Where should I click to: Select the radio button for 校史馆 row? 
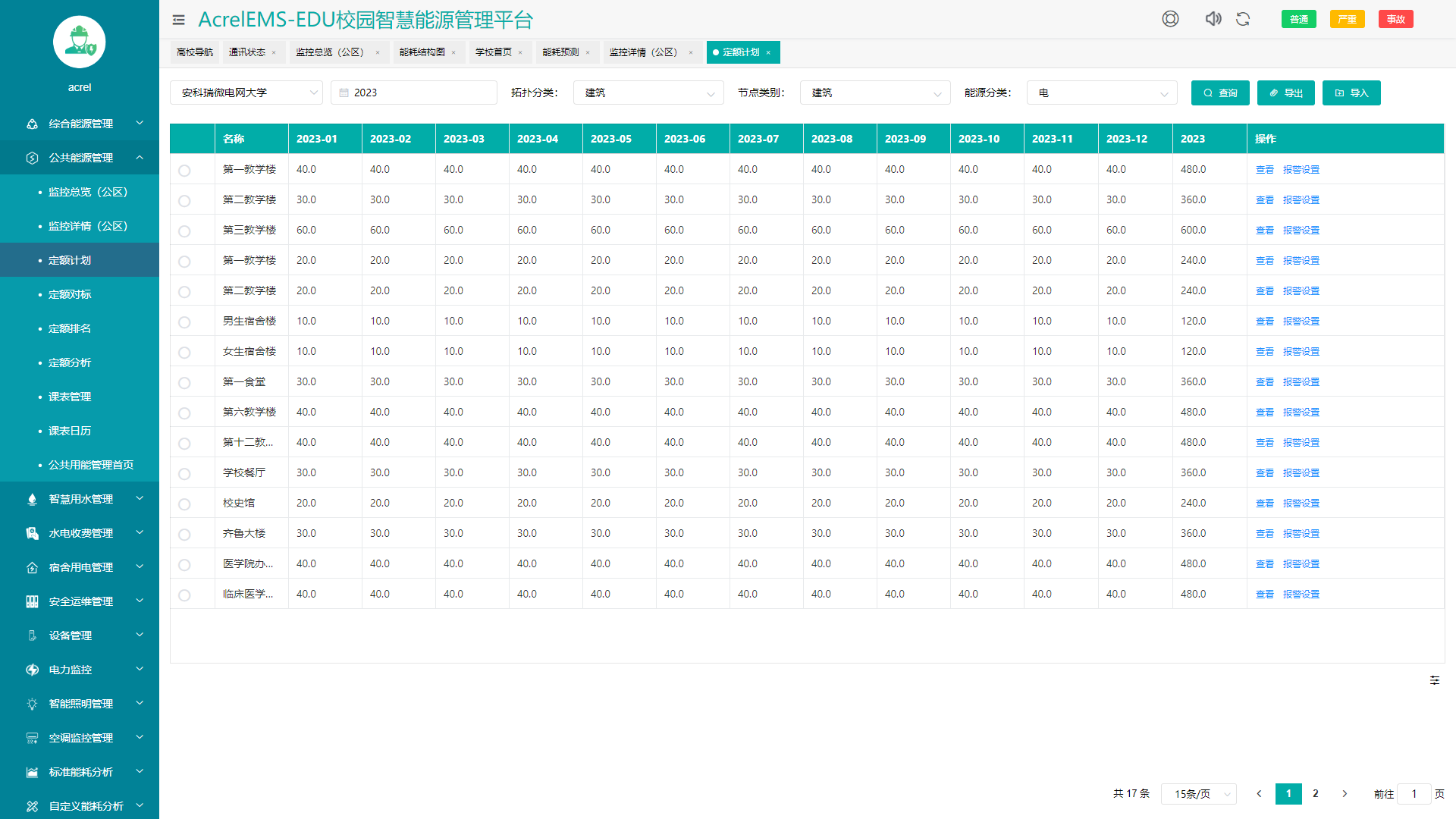(184, 504)
